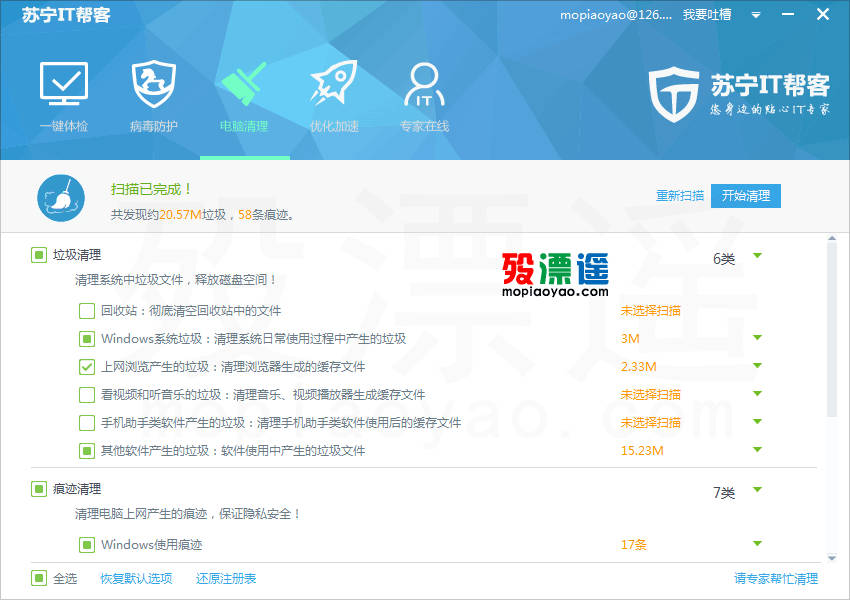The image size is (850, 600).
Task: Switch to the 一键体检 tab label
Action: point(64,126)
